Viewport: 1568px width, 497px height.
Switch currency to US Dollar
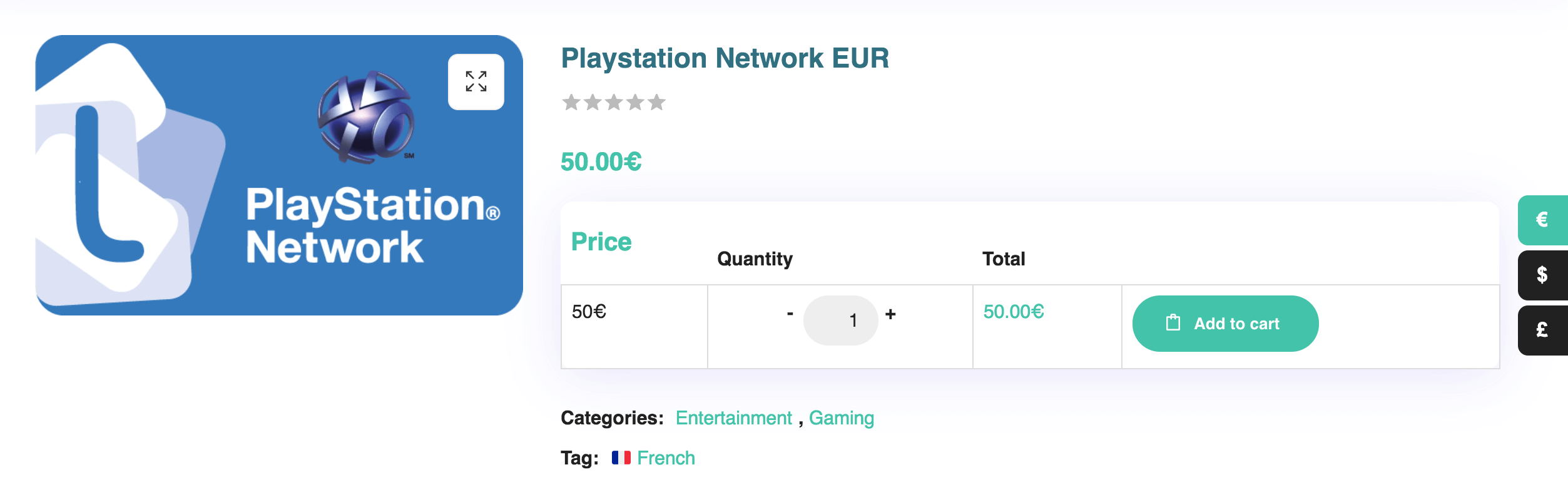tap(1542, 275)
